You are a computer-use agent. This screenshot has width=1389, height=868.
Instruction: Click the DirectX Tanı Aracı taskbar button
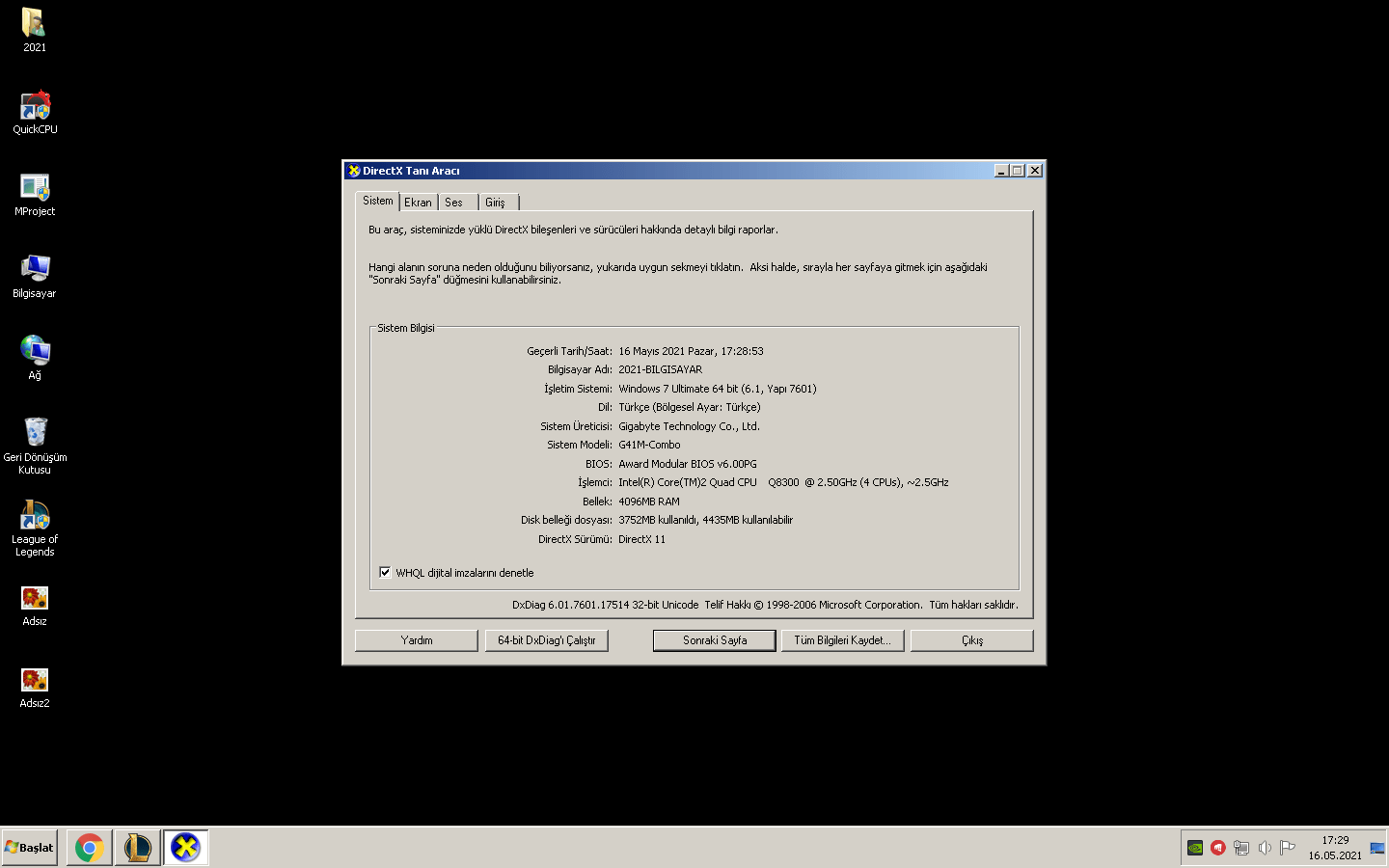[186, 848]
